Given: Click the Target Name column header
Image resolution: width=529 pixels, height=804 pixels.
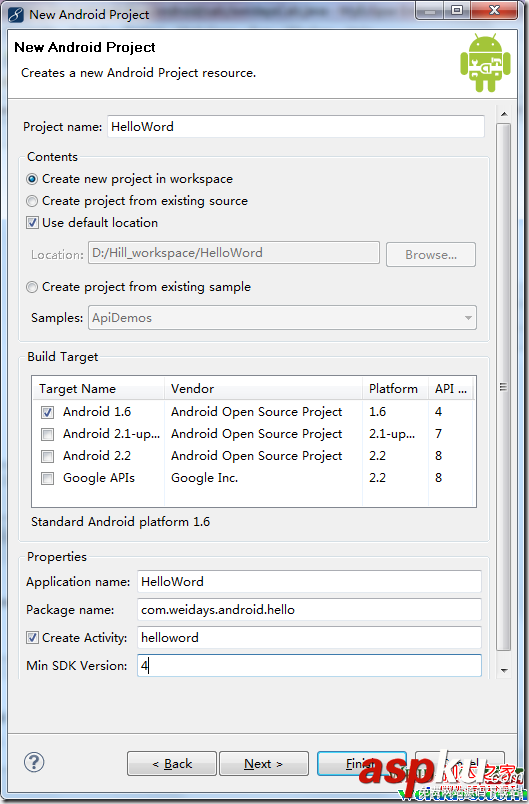Looking at the screenshot, I should (98, 389).
